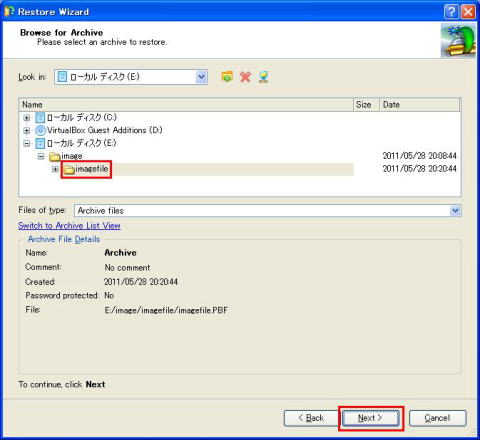Collapse the local disk E tree node
The image size is (480, 440).
[27, 144]
